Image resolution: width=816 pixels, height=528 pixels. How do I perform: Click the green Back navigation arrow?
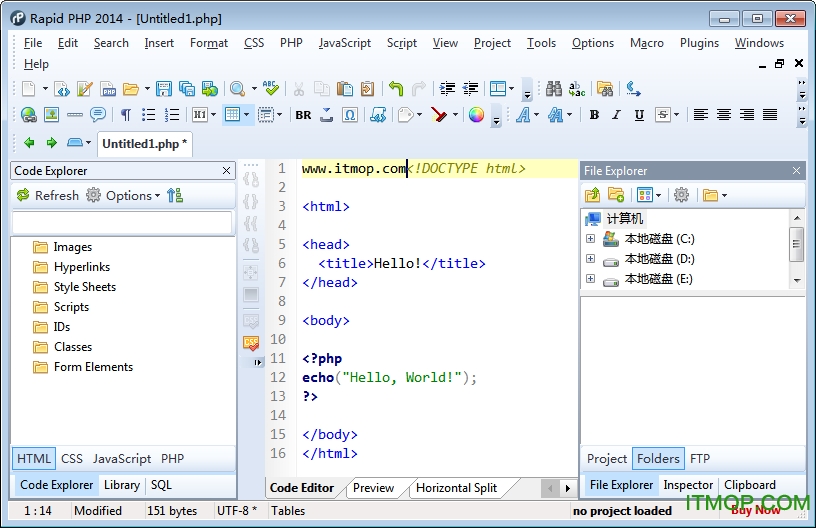[29, 143]
